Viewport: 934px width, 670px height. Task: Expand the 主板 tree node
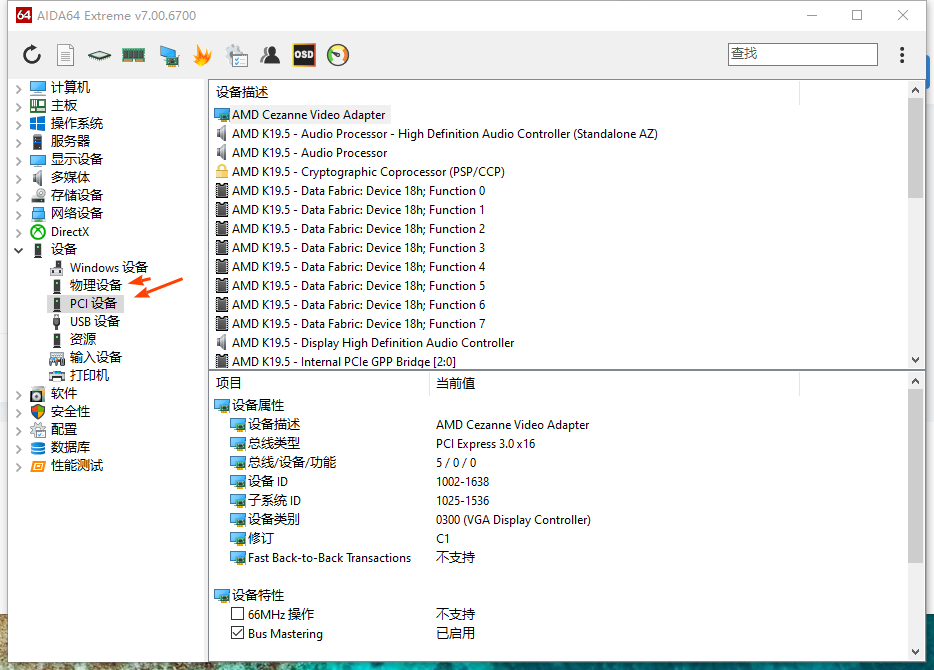[18, 107]
